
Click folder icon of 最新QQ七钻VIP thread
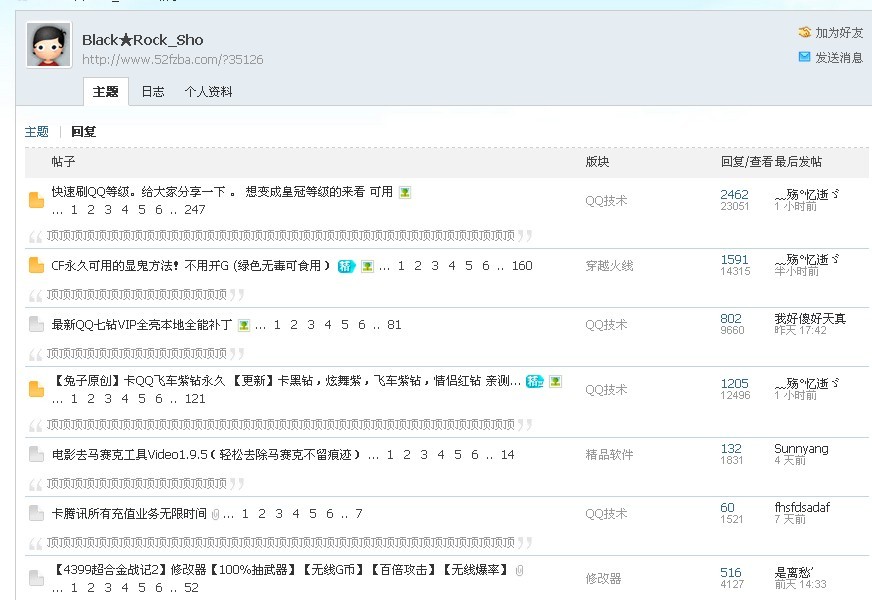point(37,325)
